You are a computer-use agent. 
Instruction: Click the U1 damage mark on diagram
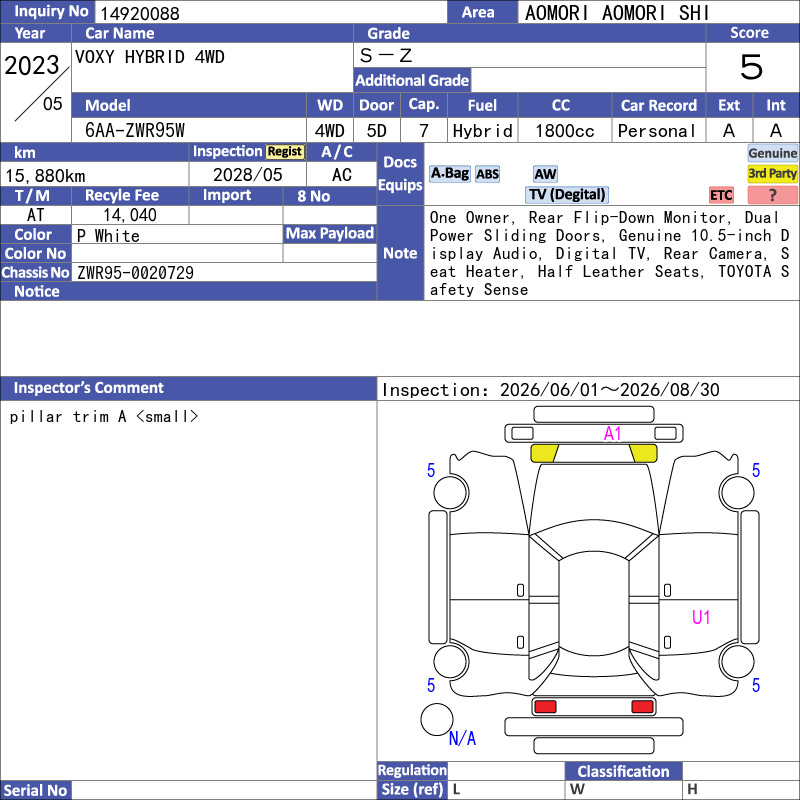701,617
